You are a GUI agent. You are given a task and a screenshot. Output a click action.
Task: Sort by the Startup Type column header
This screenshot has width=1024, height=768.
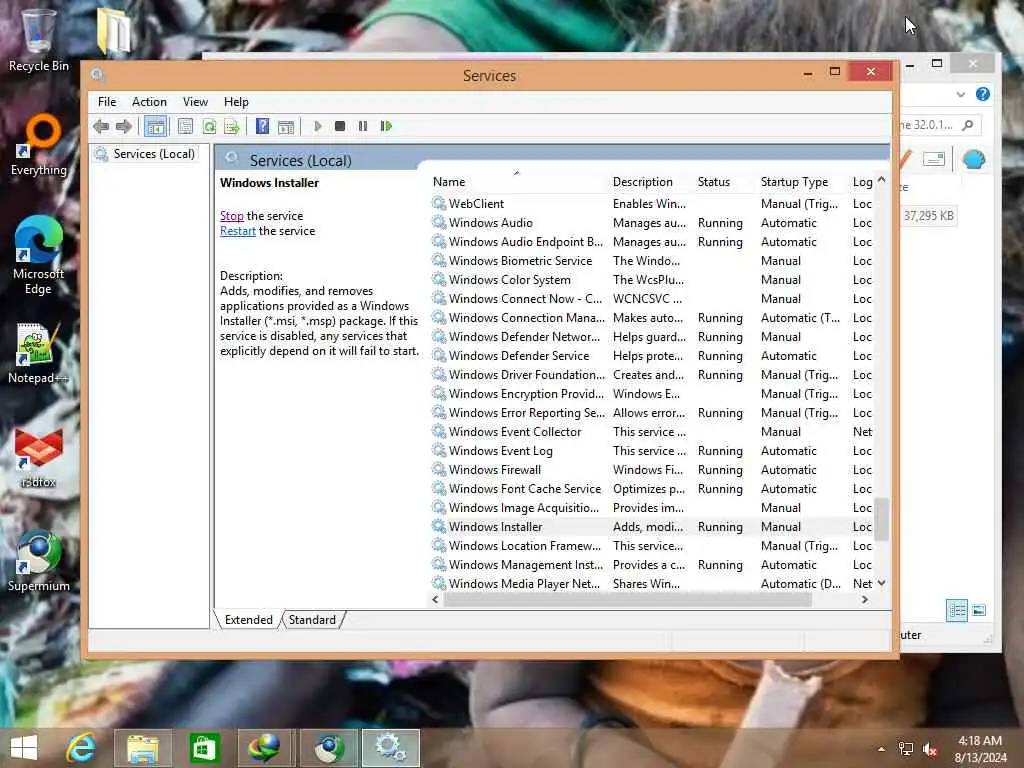tap(803, 182)
